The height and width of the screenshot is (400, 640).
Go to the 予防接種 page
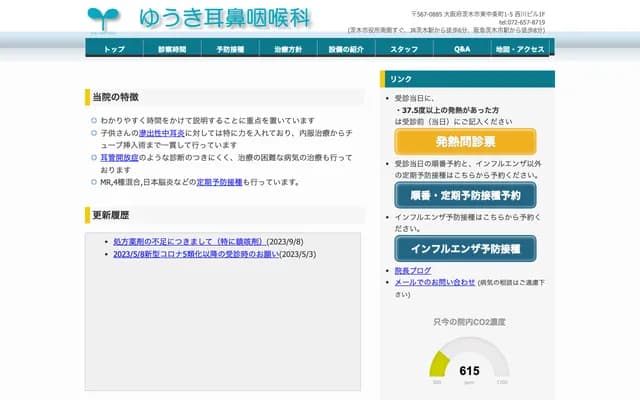230,48
